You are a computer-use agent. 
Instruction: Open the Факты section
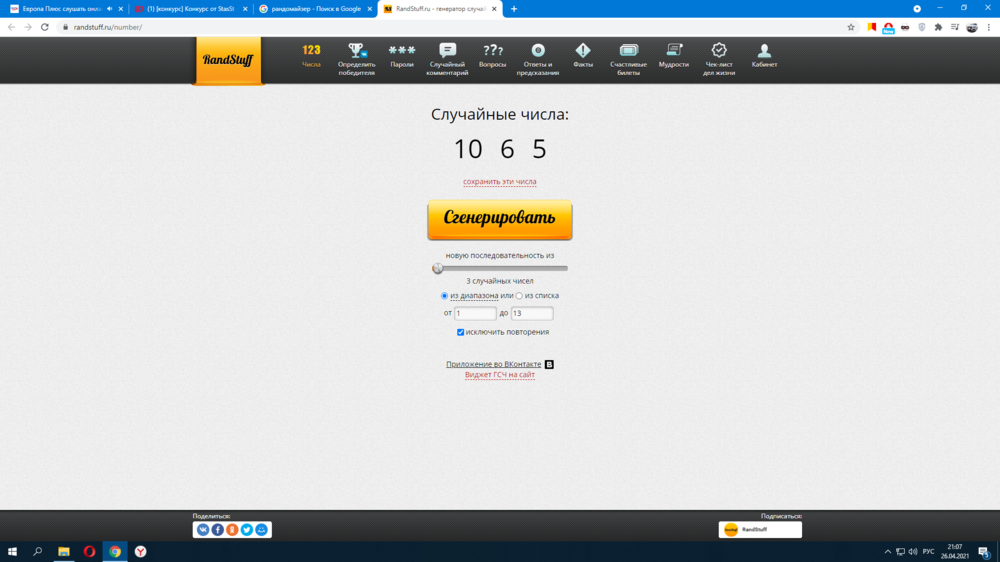(x=583, y=56)
